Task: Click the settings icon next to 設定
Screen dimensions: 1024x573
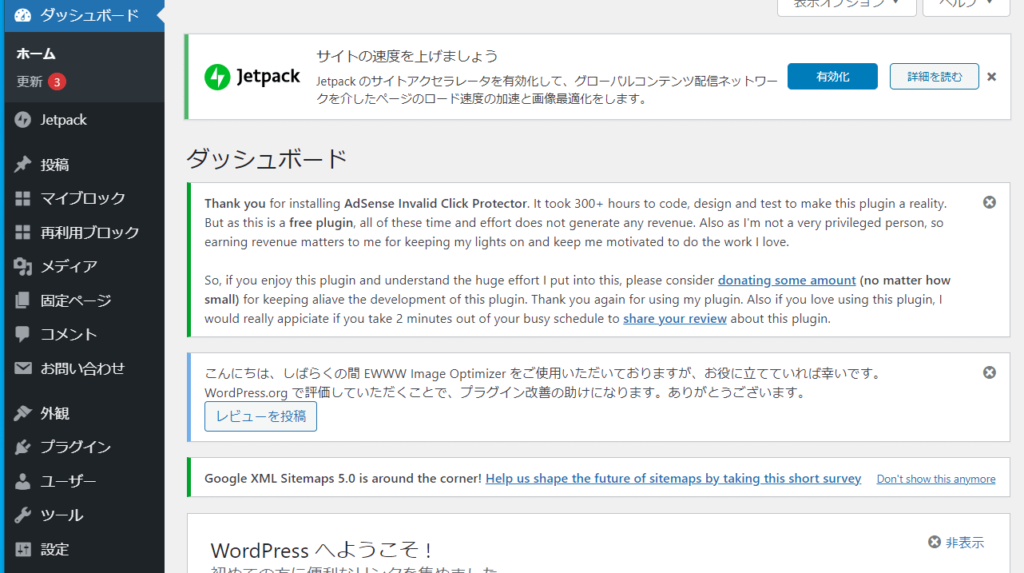Action: (x=23, y=549)
